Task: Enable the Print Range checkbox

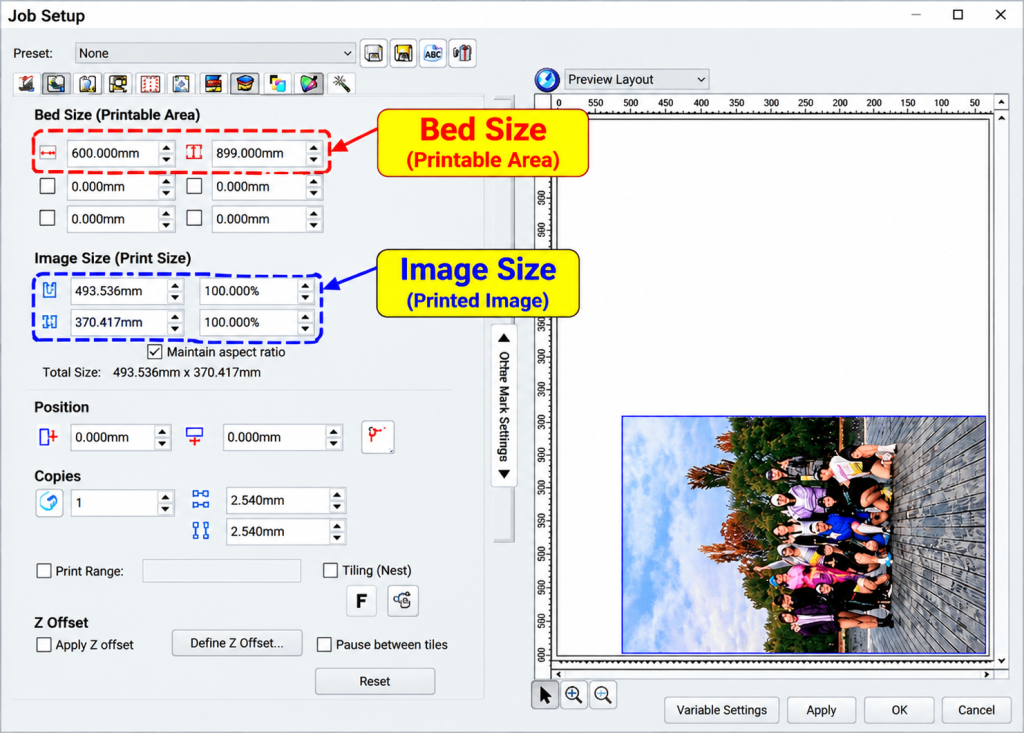Action: coord(44,571)
